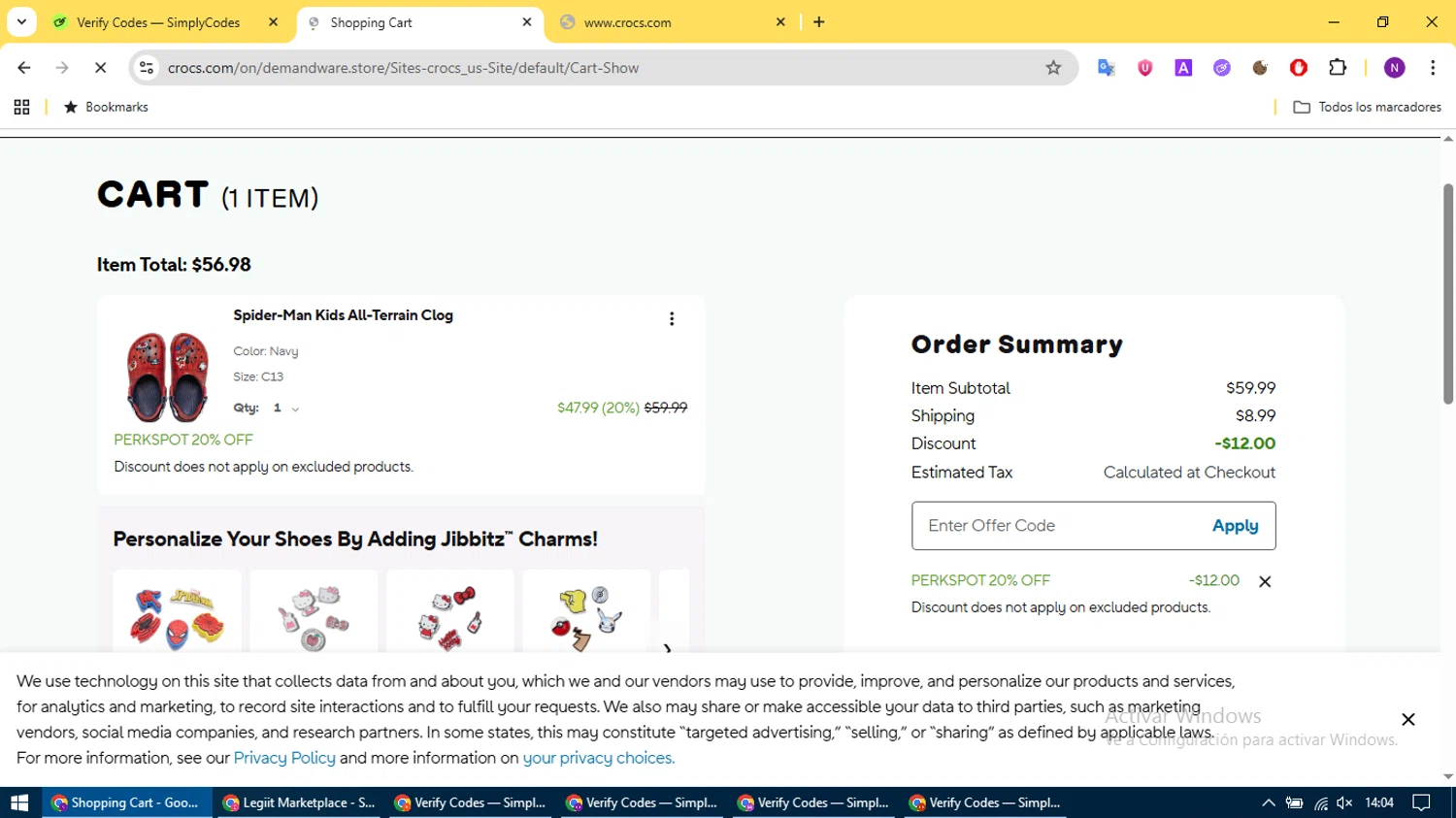Open the Extensions puzzle menu
1456x818 pixels.
click(1338, 68)
